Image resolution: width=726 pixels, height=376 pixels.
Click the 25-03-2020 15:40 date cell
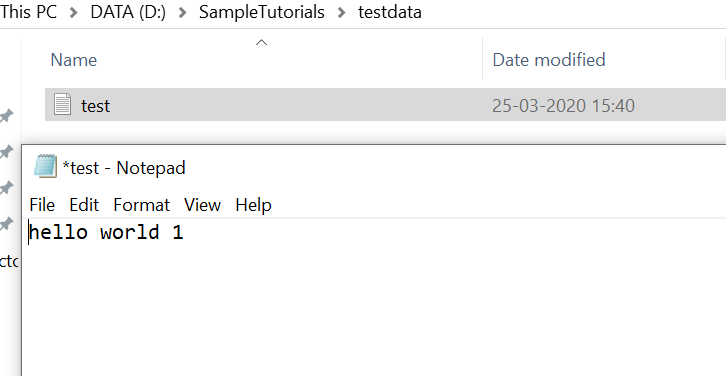coord(563,106)
